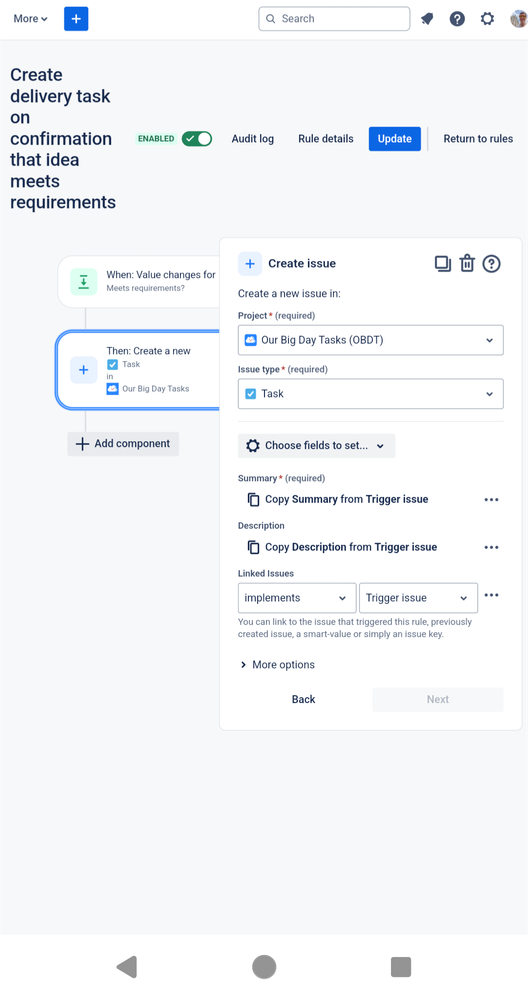Click the Update button
Viewport: 528px width, 999px height.
395,138
